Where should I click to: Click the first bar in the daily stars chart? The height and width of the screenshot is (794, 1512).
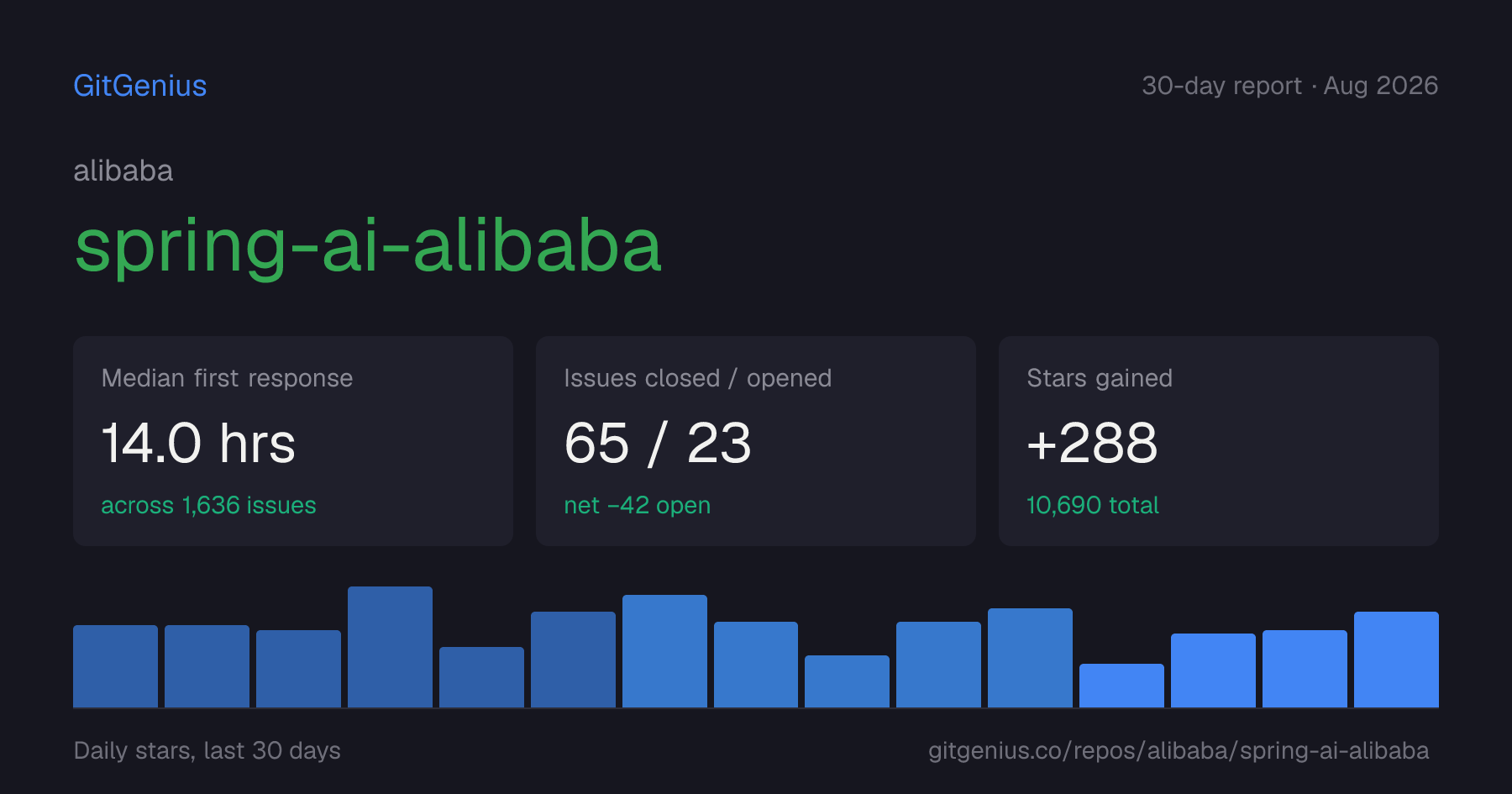point(115,666)
